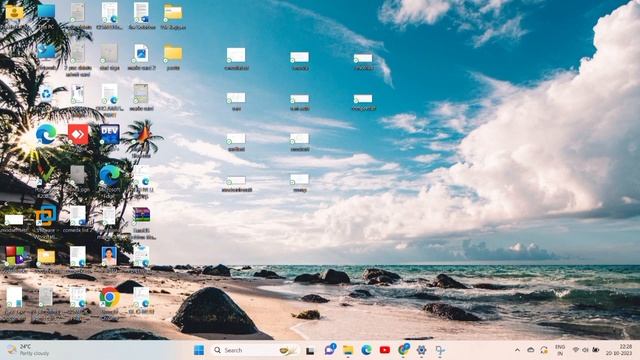Open the battery status tray icon
This screenshot has width=640, height=360.
(596, 350)
